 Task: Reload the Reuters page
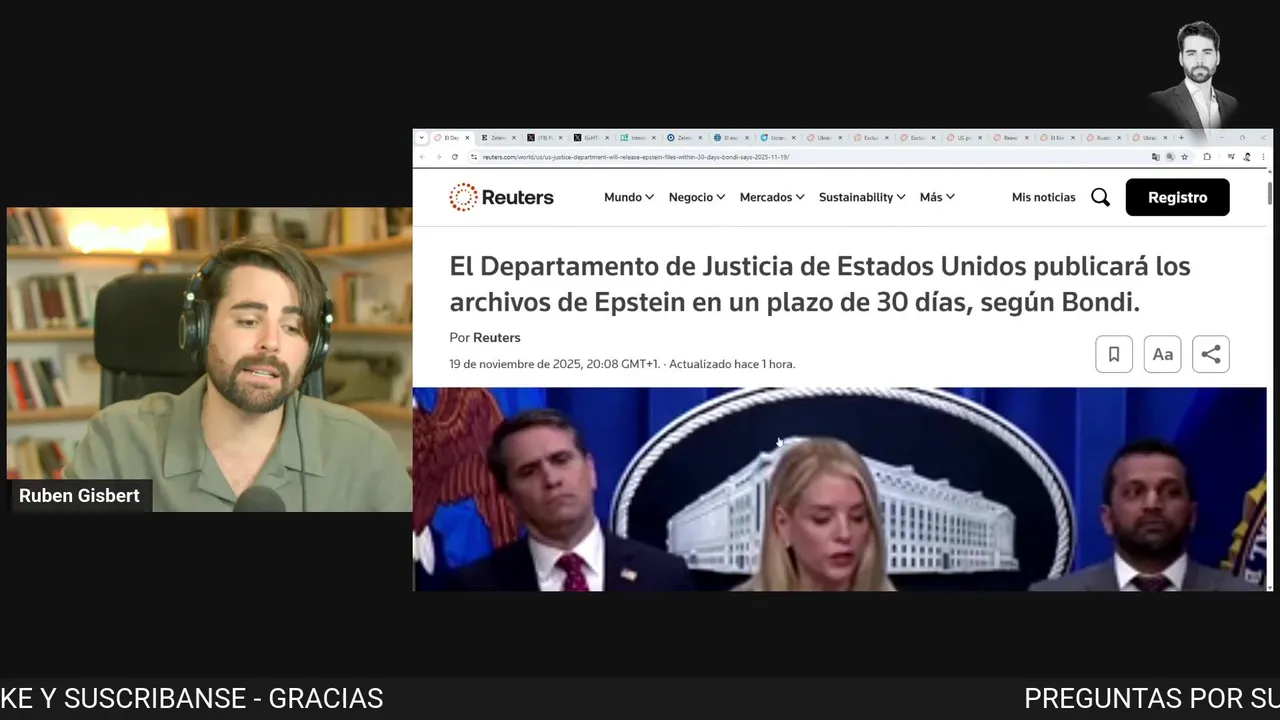(455, 157)
